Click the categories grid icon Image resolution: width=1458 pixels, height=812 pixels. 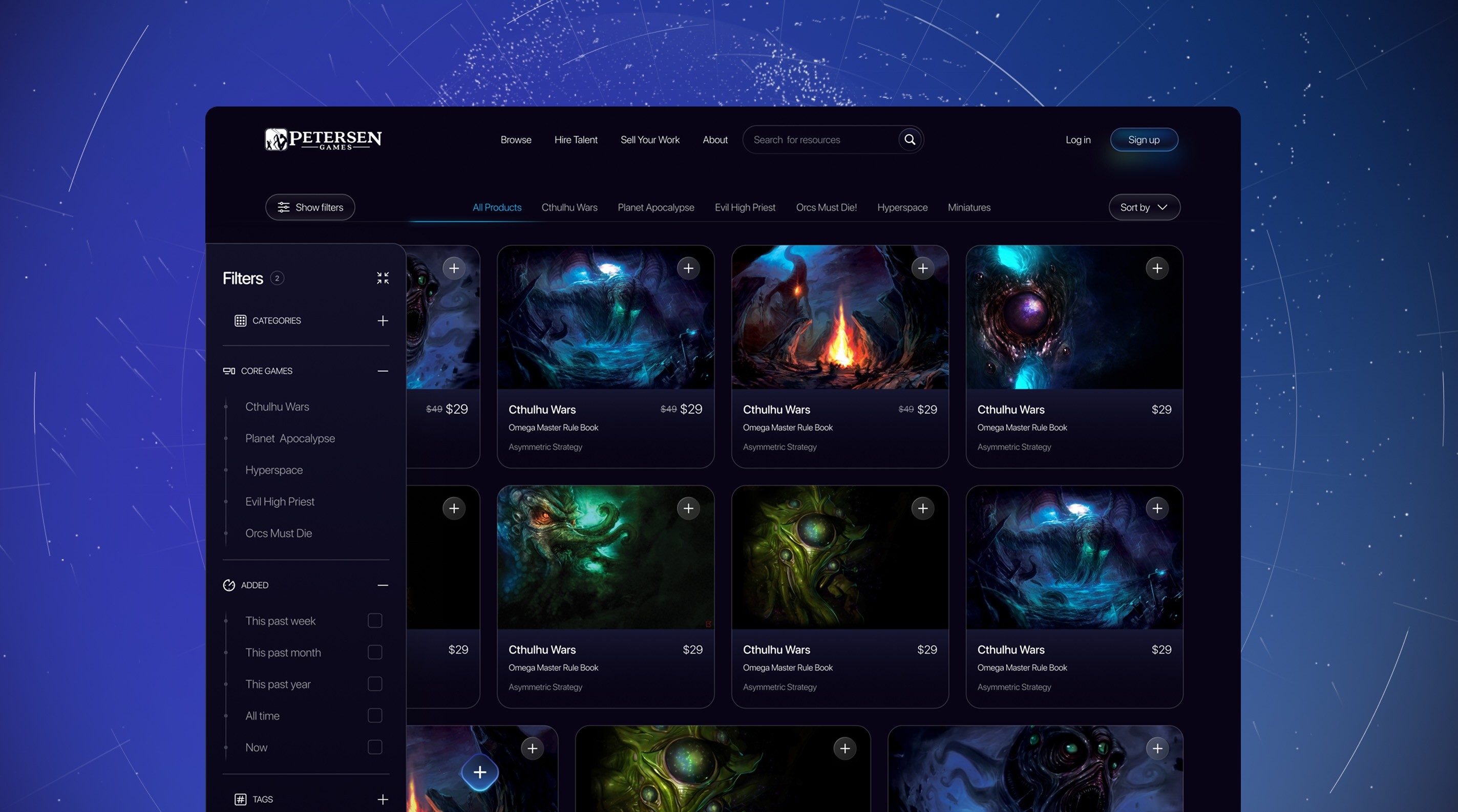(240, 321)
